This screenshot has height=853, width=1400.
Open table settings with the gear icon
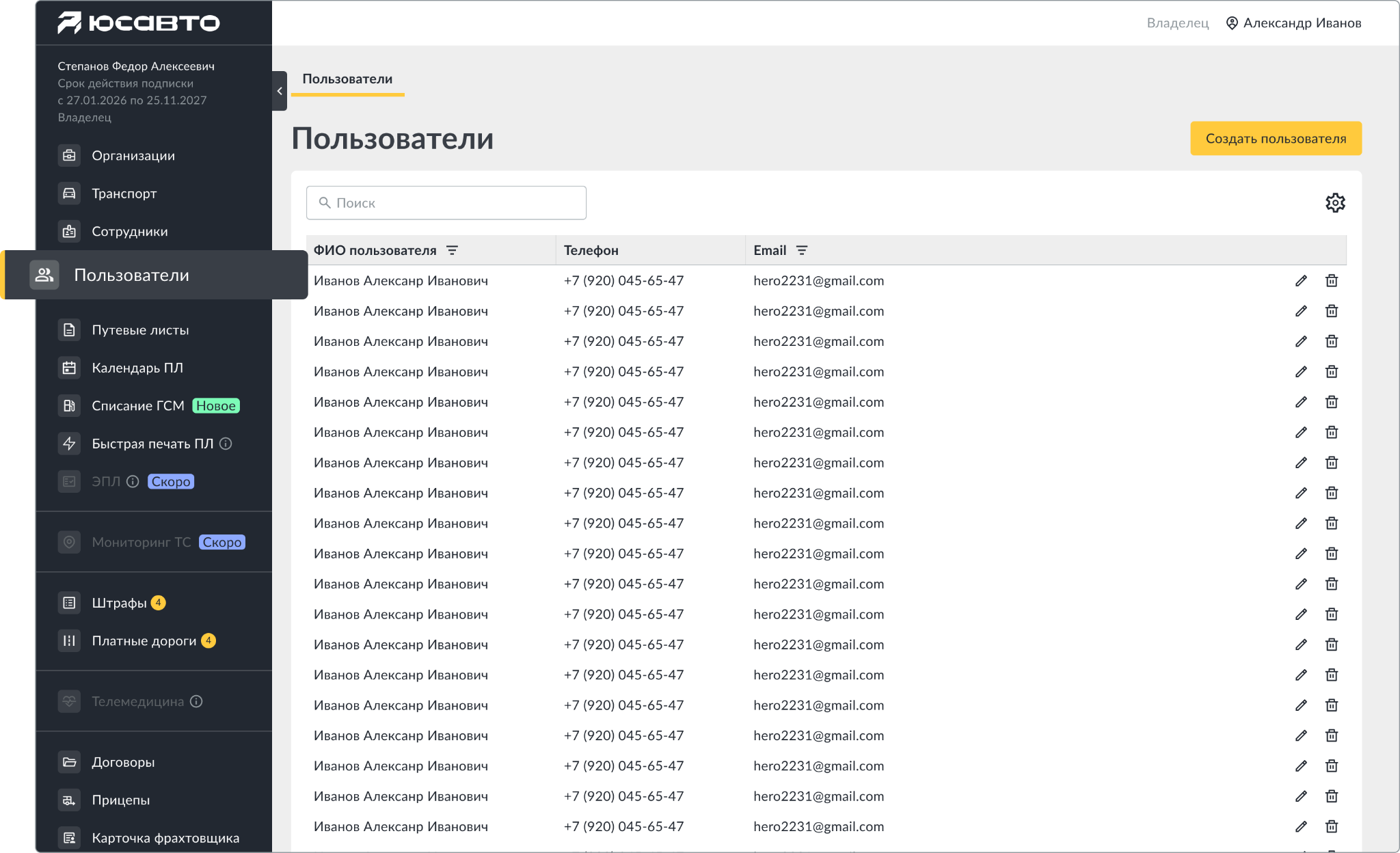pyautogui.click(x=1335, y=202)
